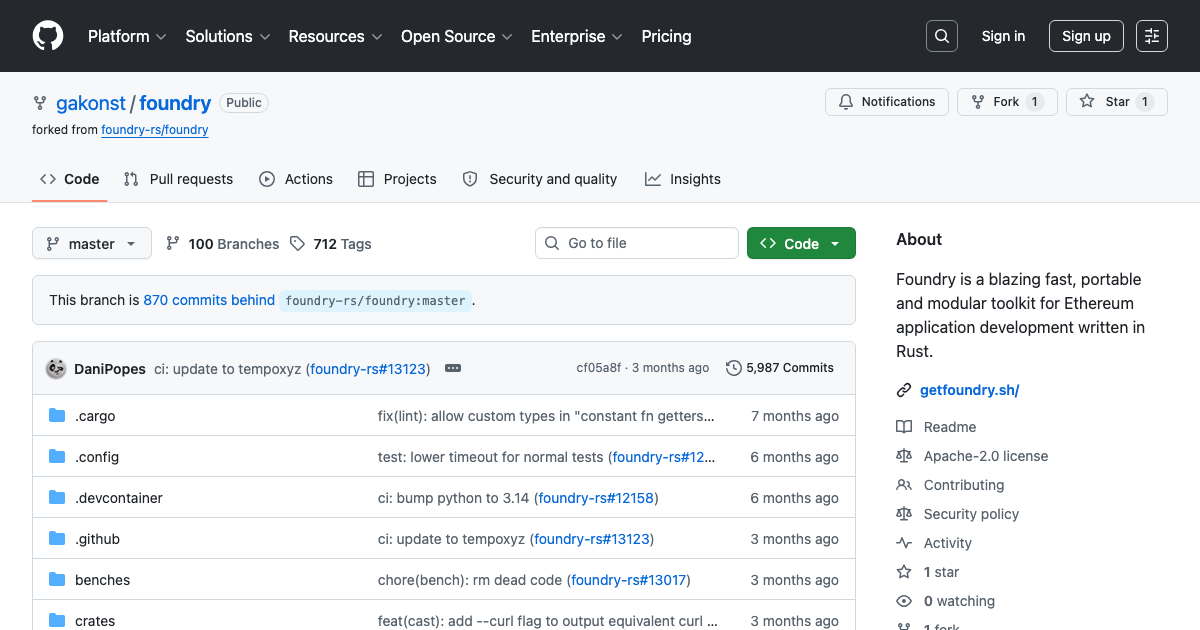Switch to the Actions tab
This screenshot has height=630, width=1200.
296,179
